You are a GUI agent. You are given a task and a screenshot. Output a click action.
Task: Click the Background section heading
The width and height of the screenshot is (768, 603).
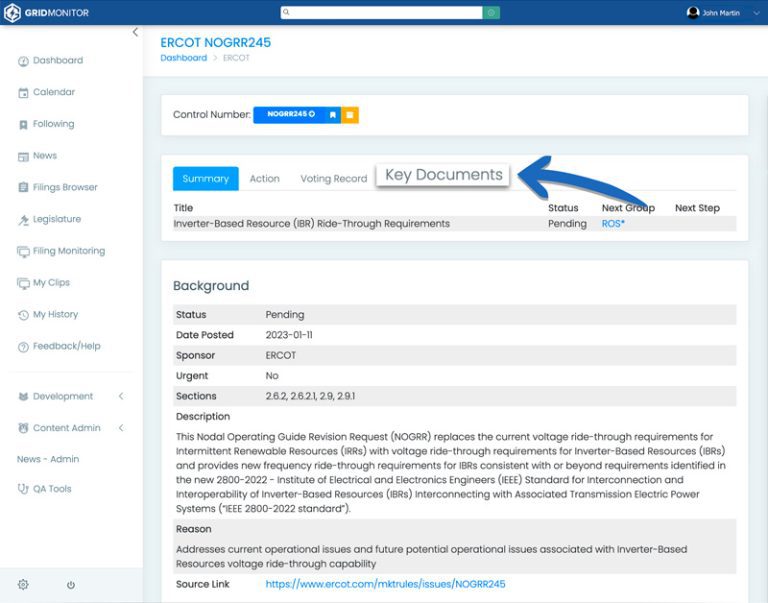point(211,286)
